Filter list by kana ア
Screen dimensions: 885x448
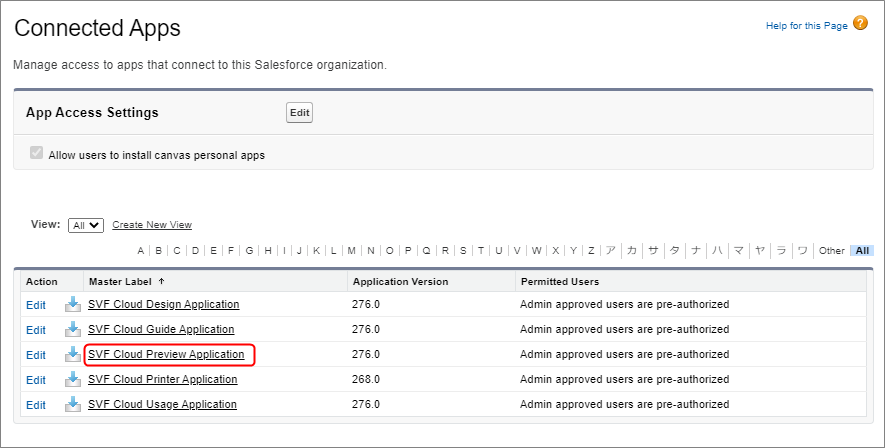point(611,251)
